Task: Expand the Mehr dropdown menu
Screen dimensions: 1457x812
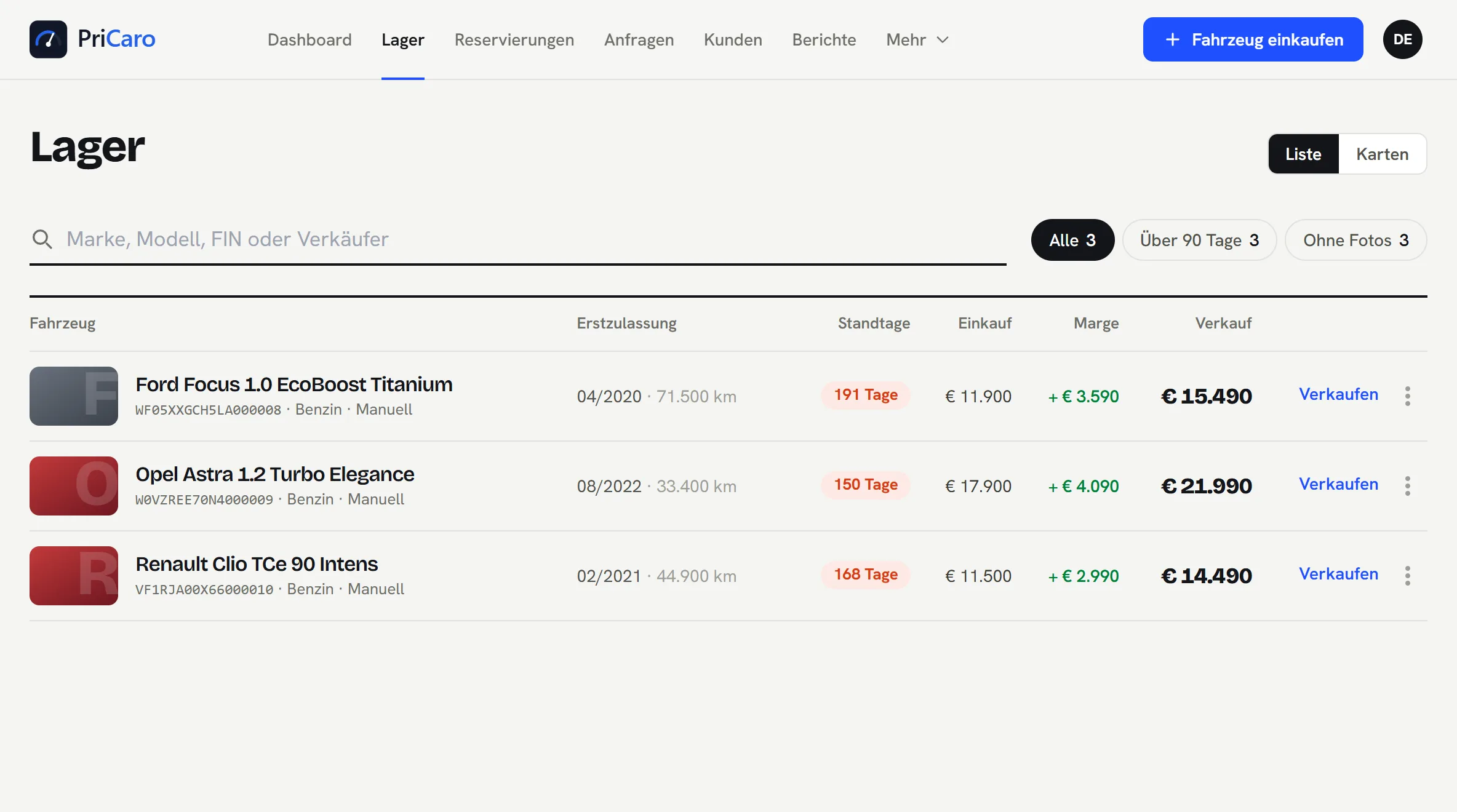Action: pyautogui.click(x=917, y=39)
